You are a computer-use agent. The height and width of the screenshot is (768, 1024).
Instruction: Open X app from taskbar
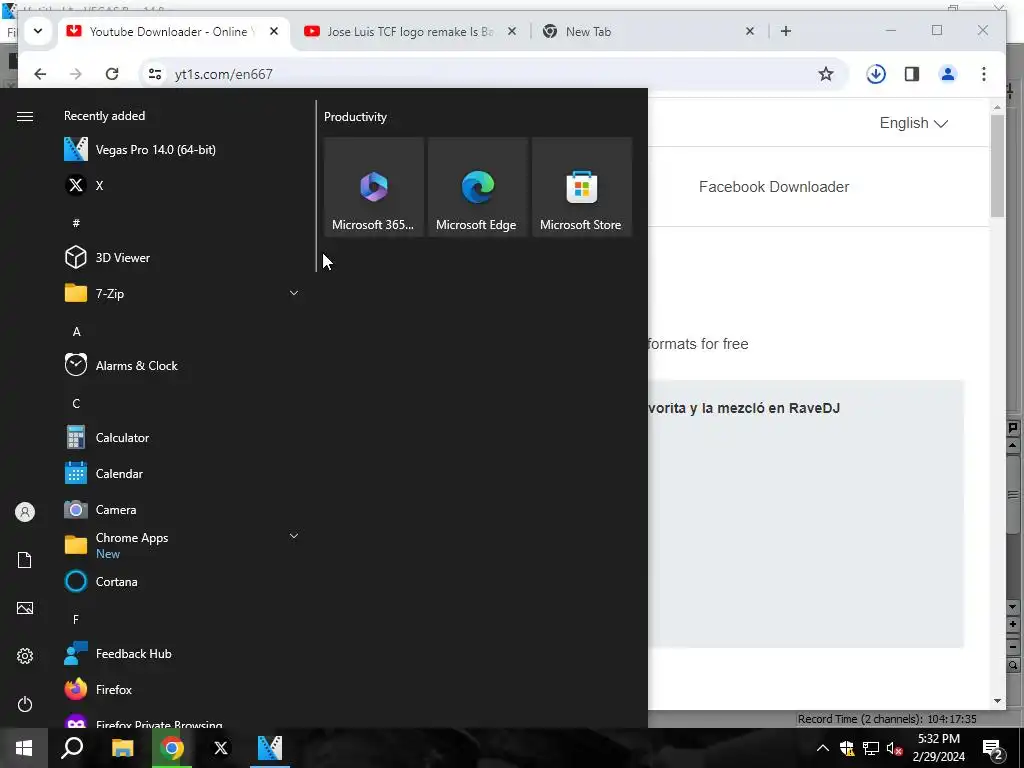coord(221,748)
